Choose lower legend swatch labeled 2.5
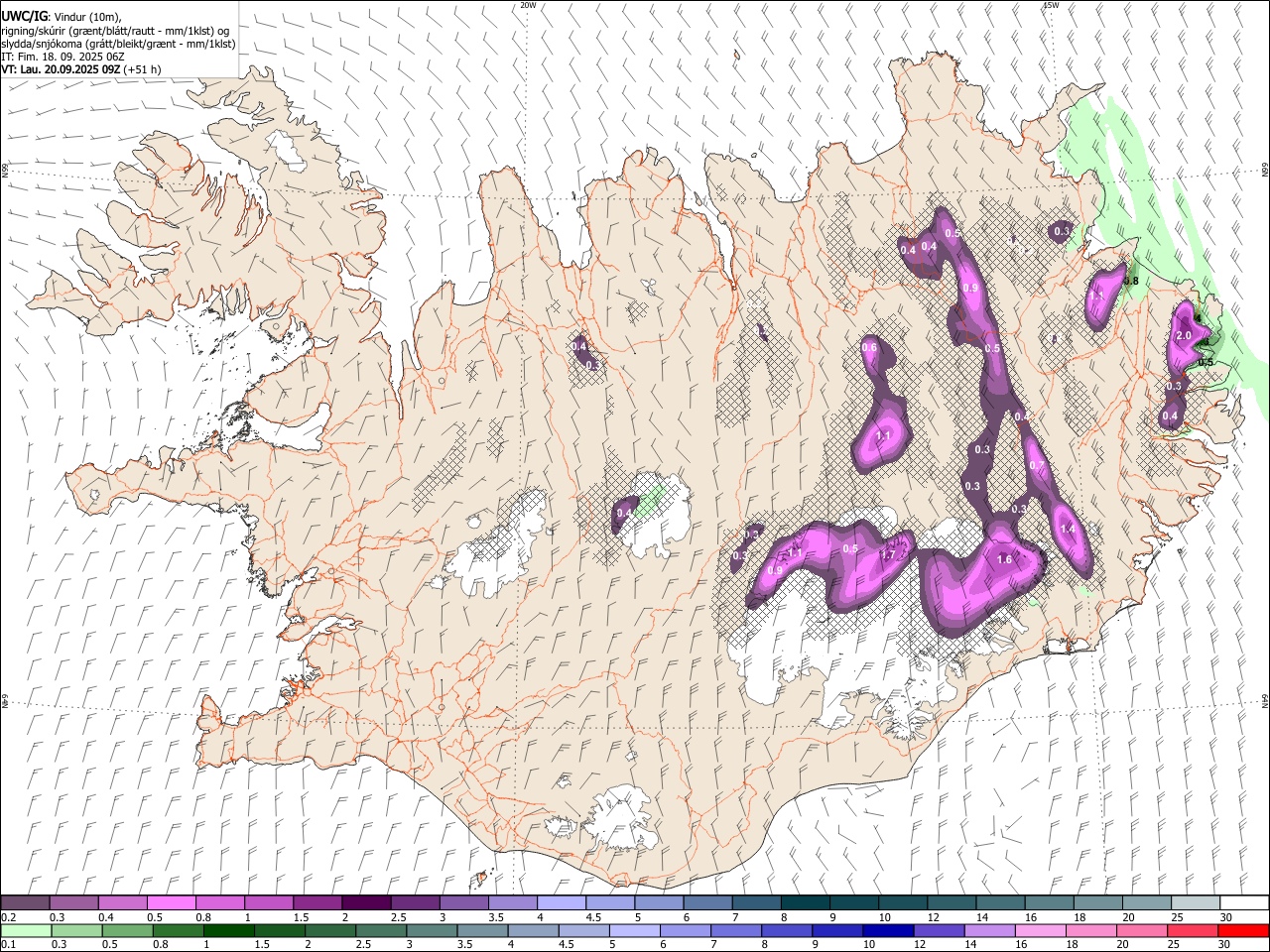 click(380, 930)
